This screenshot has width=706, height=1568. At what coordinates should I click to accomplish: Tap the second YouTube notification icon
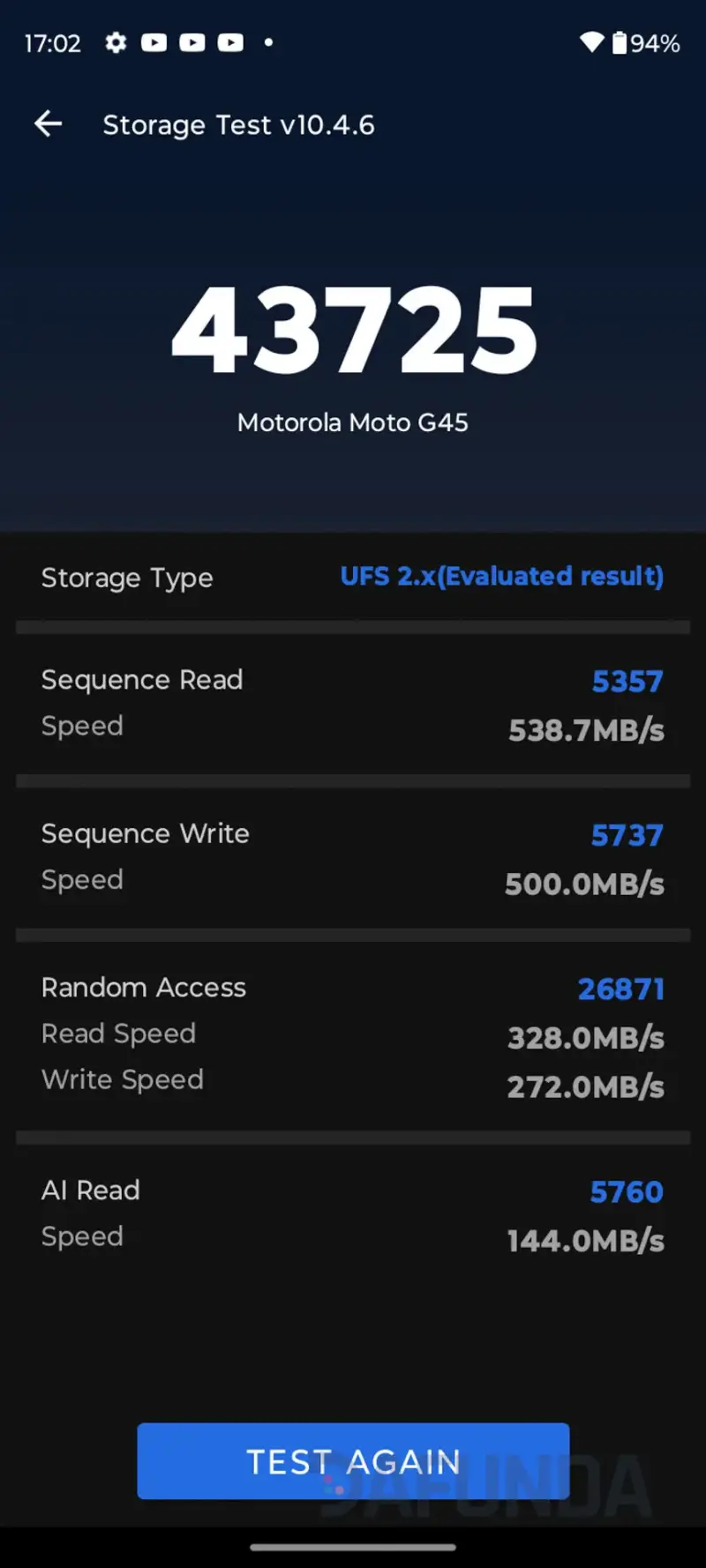point(192,42)
